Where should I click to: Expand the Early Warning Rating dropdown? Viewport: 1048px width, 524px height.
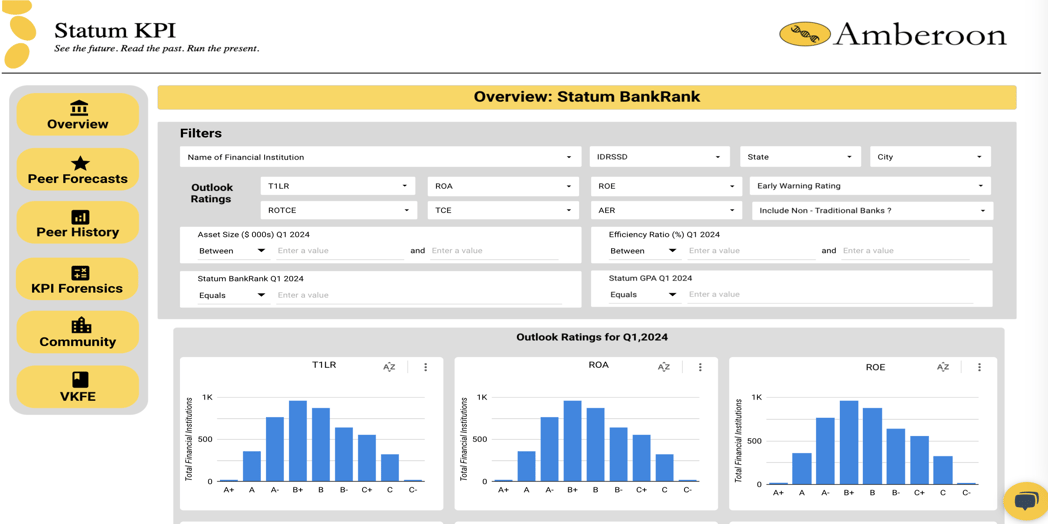(869, 186)
